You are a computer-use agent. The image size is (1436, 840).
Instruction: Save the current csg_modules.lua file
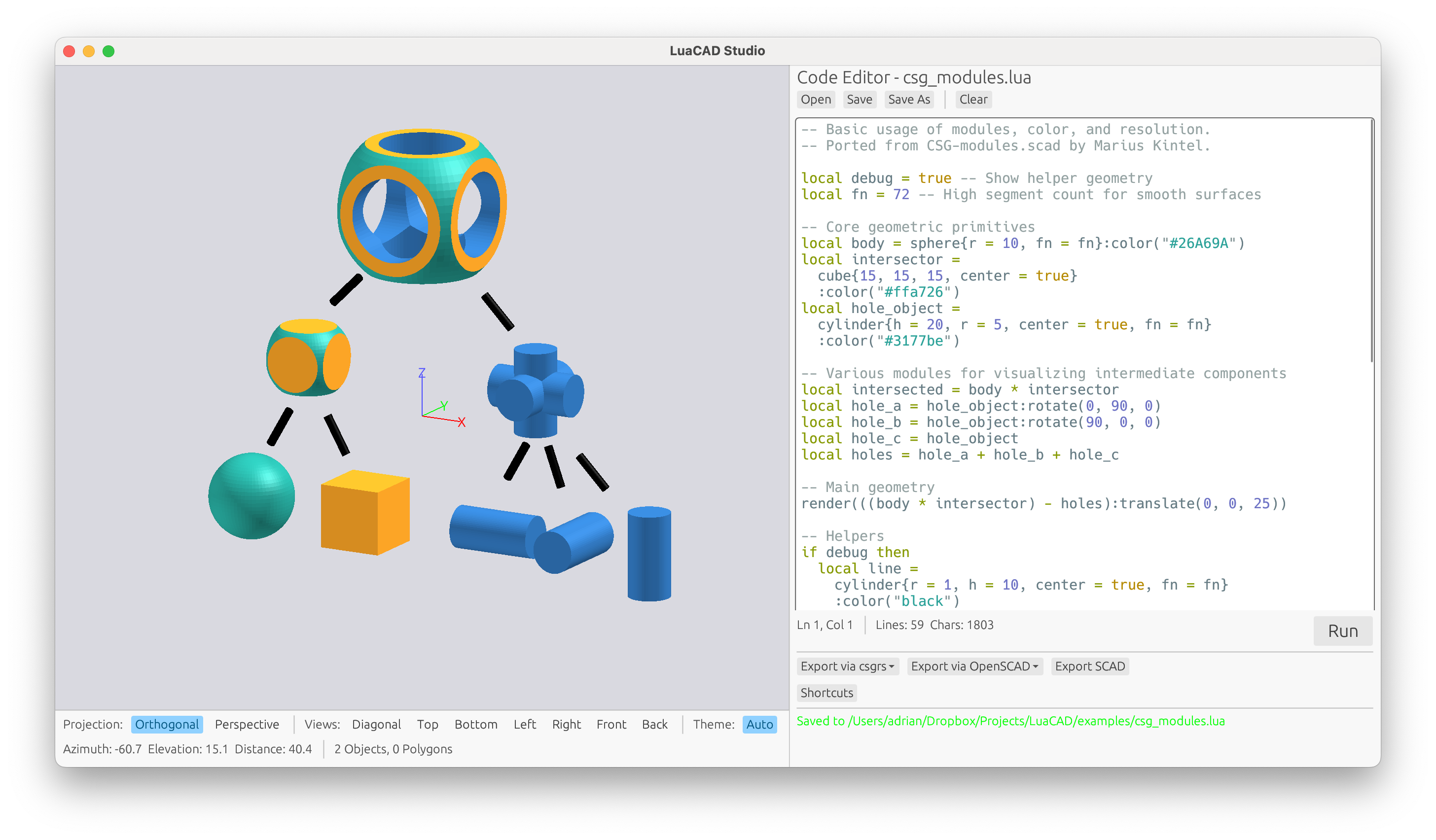tap(859, 99)
